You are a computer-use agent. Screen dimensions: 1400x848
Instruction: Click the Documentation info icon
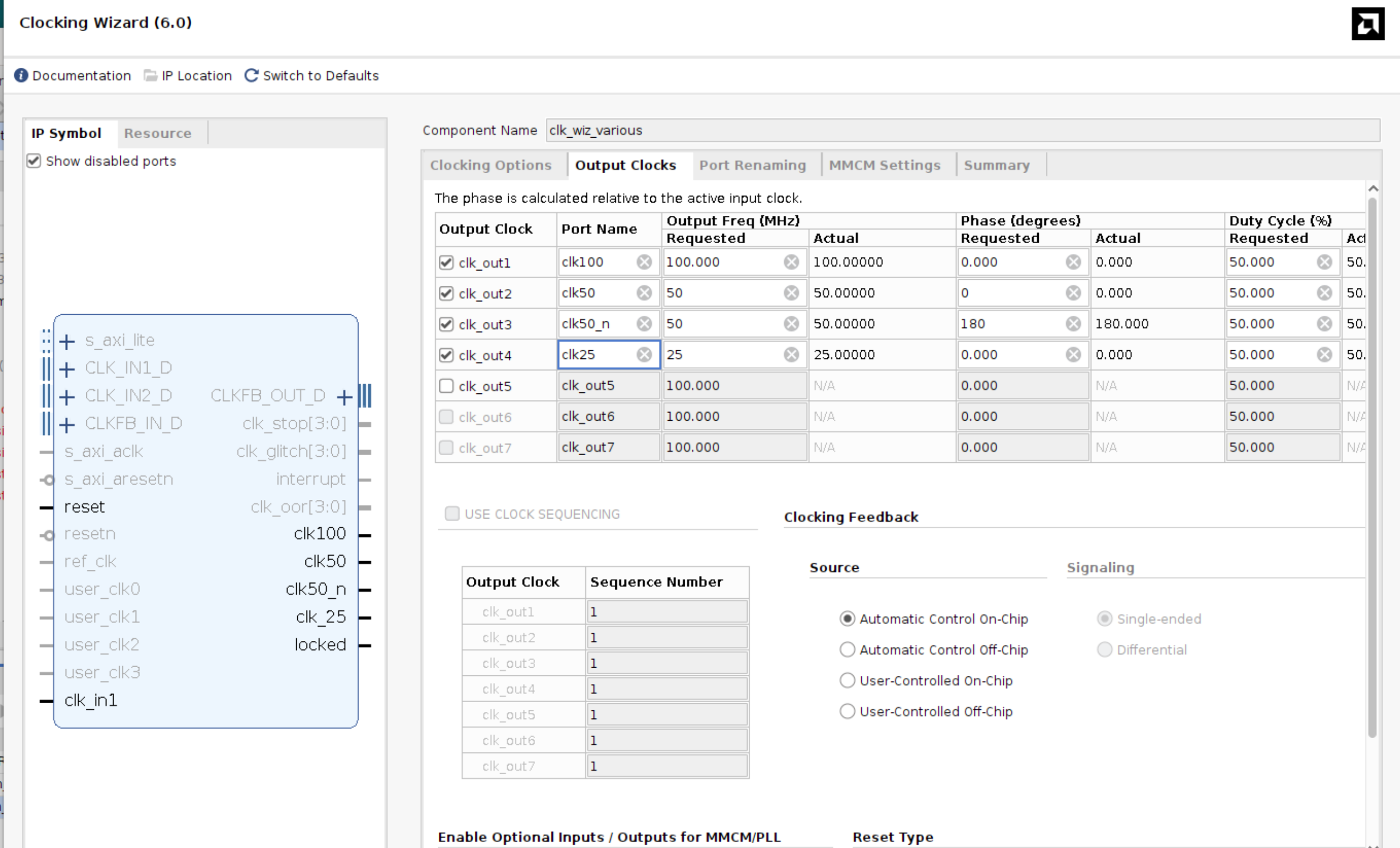pos(21,75)
